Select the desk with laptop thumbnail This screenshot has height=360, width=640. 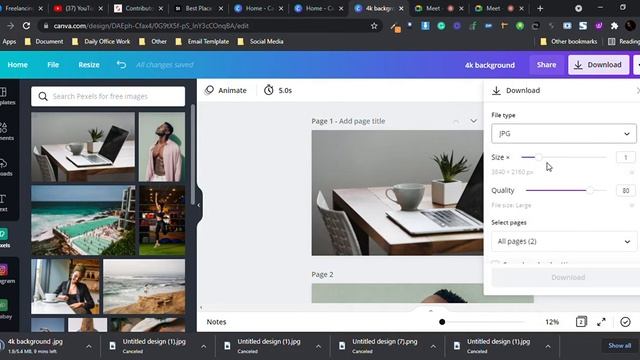[83, 147]
